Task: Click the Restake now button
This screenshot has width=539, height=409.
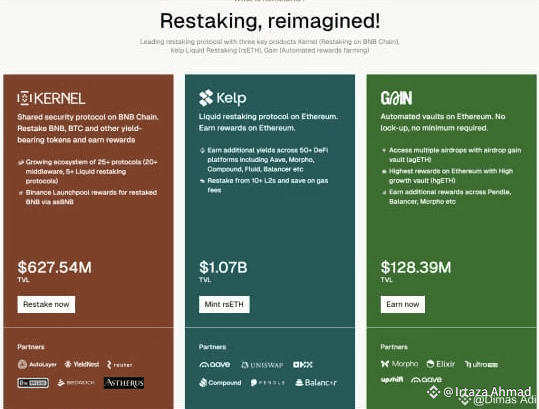Action: [46, 305]
